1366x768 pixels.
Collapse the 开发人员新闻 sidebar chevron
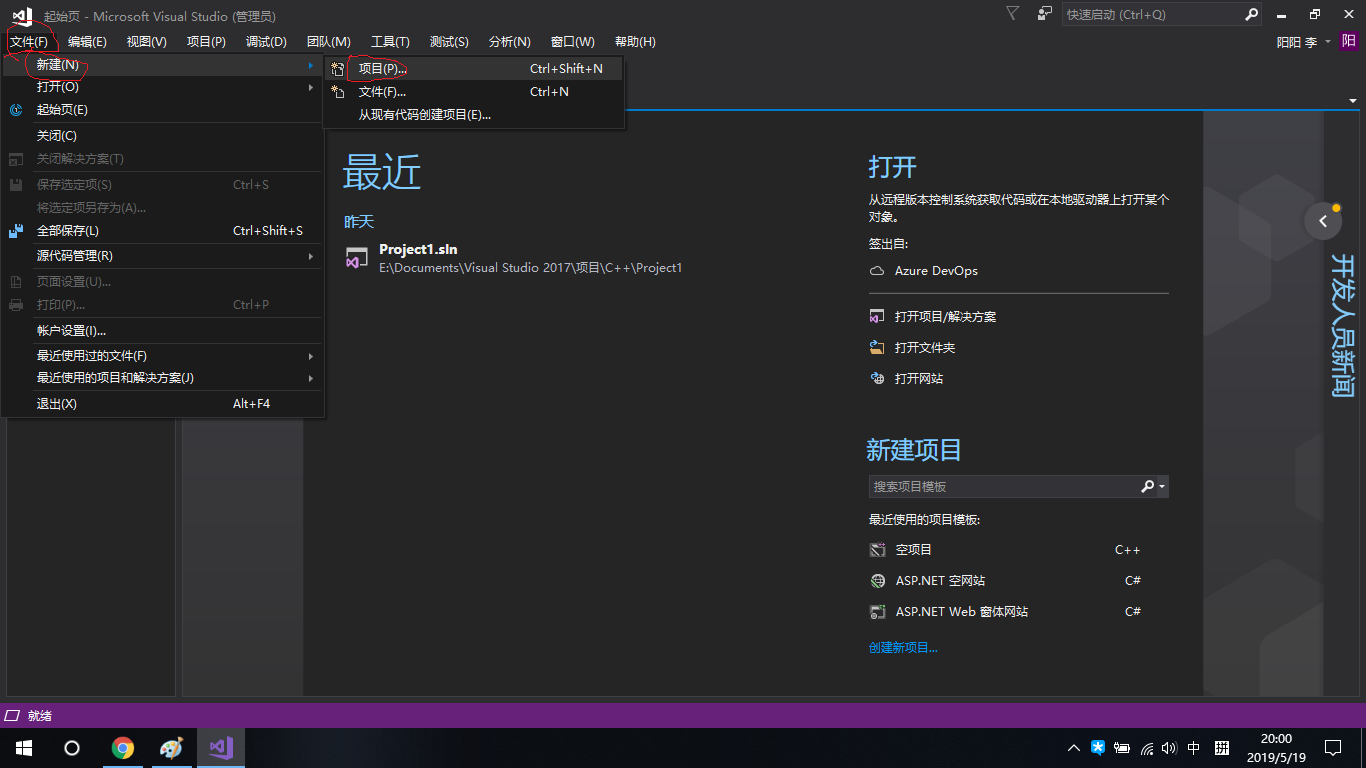[1323, 220]
